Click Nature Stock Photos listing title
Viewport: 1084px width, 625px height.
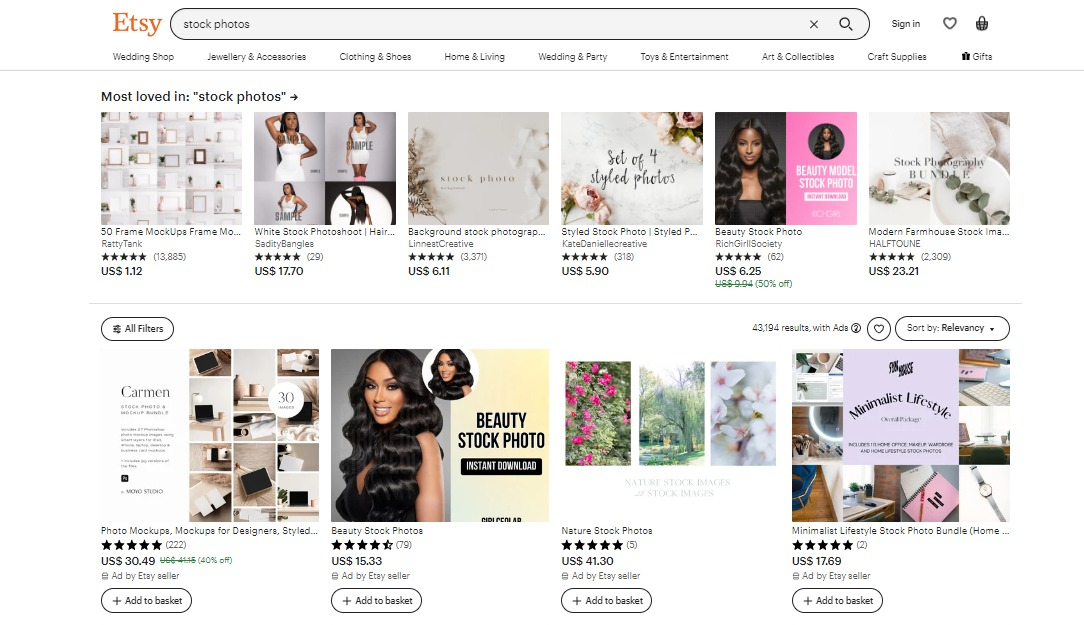coord(607,531)
